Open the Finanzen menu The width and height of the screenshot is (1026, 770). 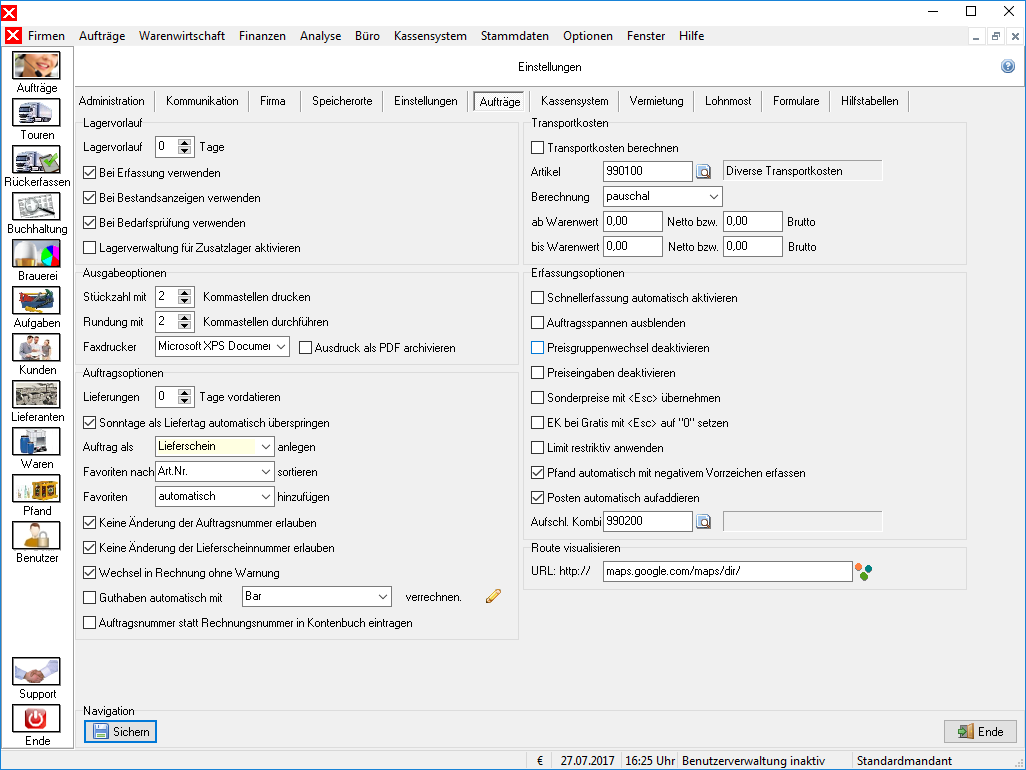pos(262,36)
